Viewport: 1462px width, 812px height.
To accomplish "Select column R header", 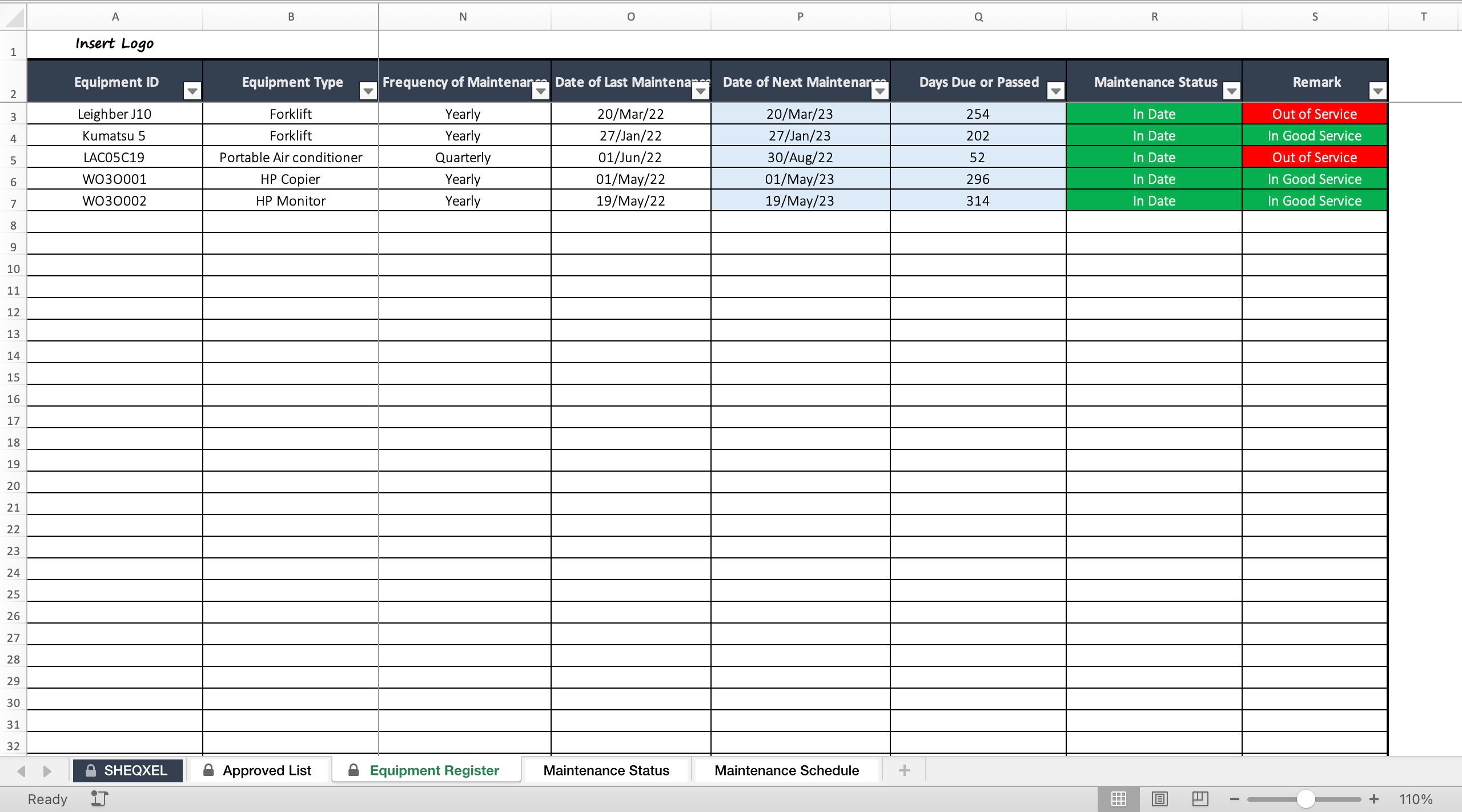I will (x=1154, y=17).
